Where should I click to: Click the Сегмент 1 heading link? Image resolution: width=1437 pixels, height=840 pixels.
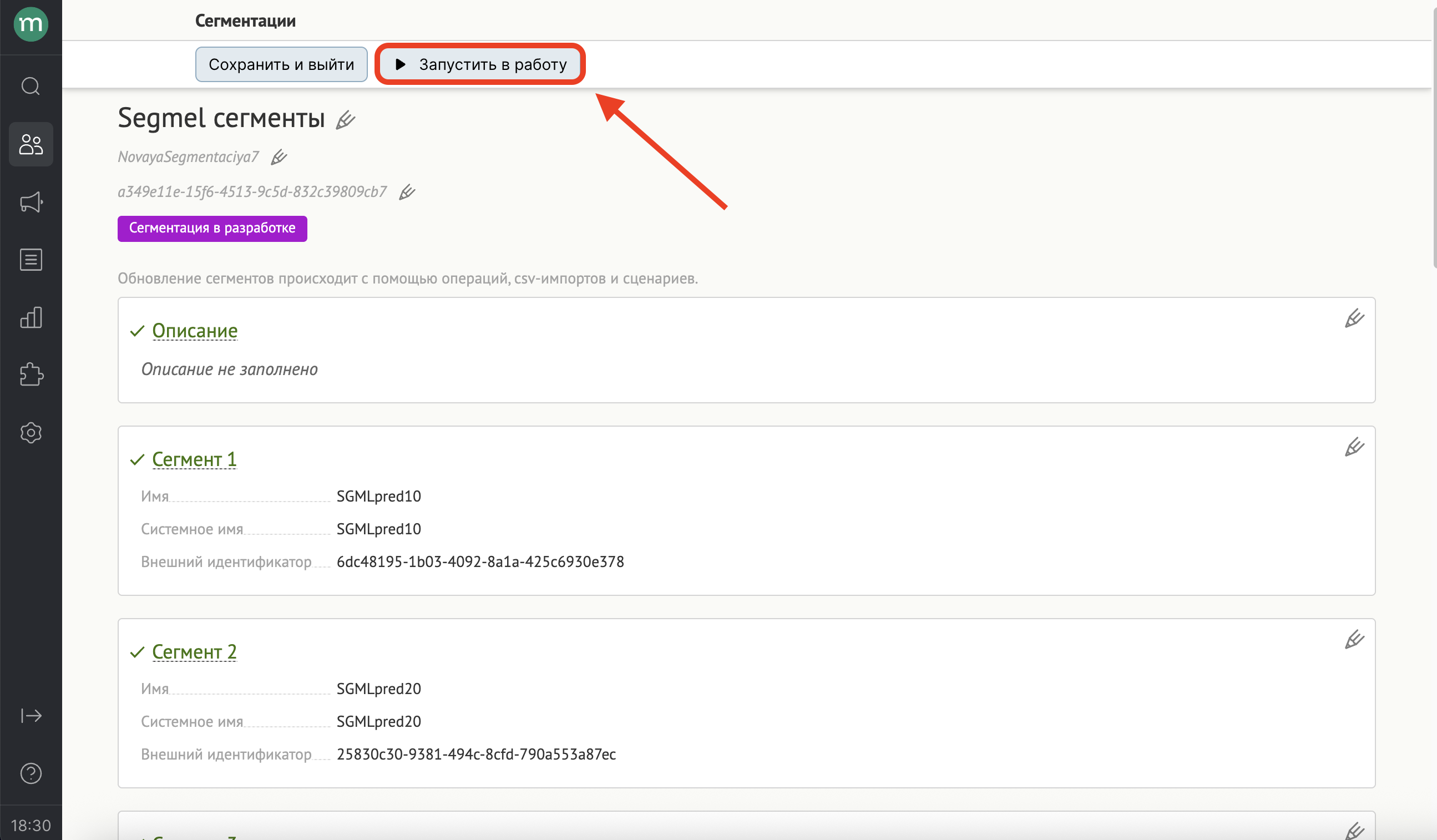click(x=194, y=459)
